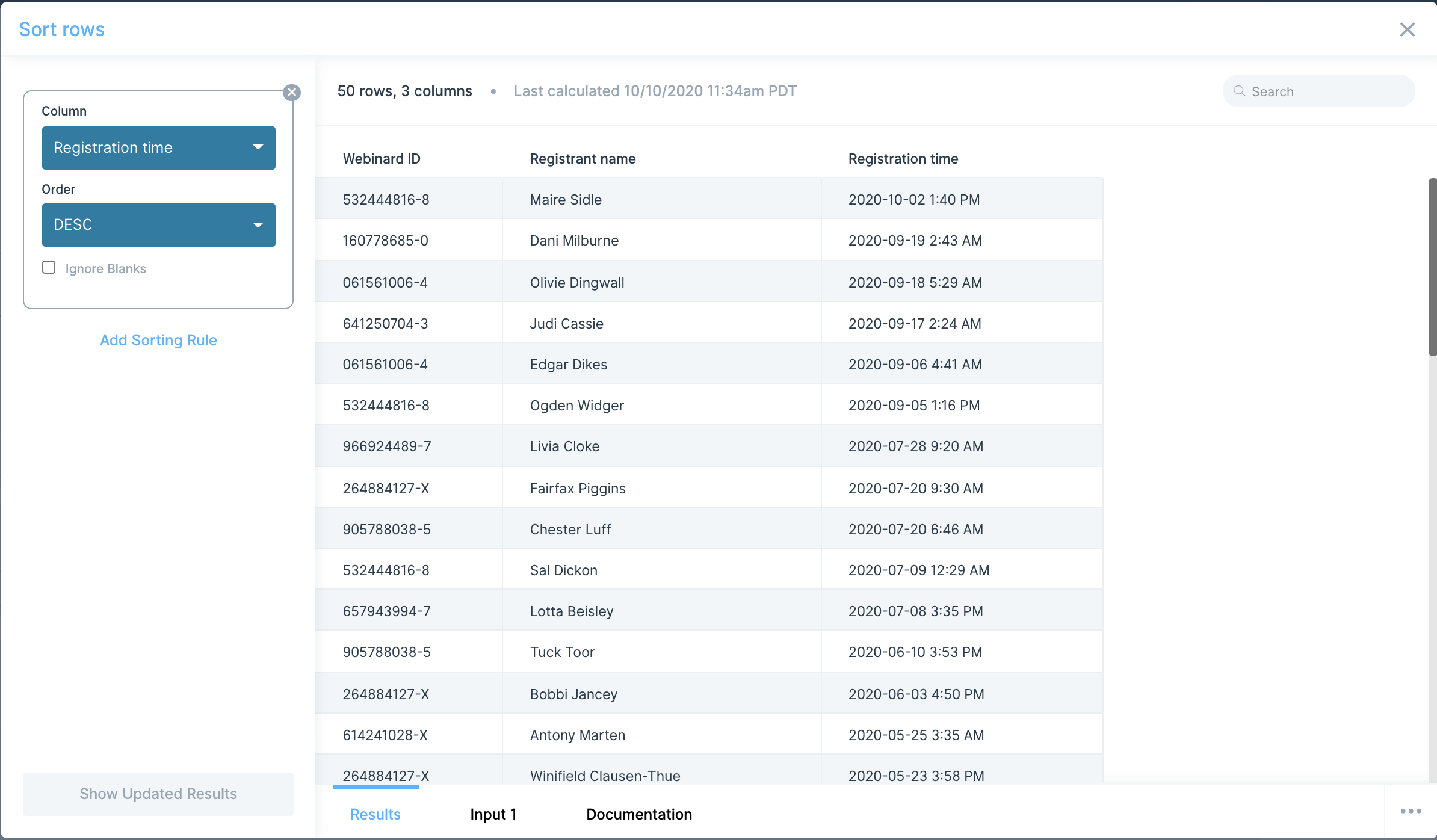Select the Olivie Dingwall cell
This screenshot has height=840, width=1437.
(x=662, y=282)
